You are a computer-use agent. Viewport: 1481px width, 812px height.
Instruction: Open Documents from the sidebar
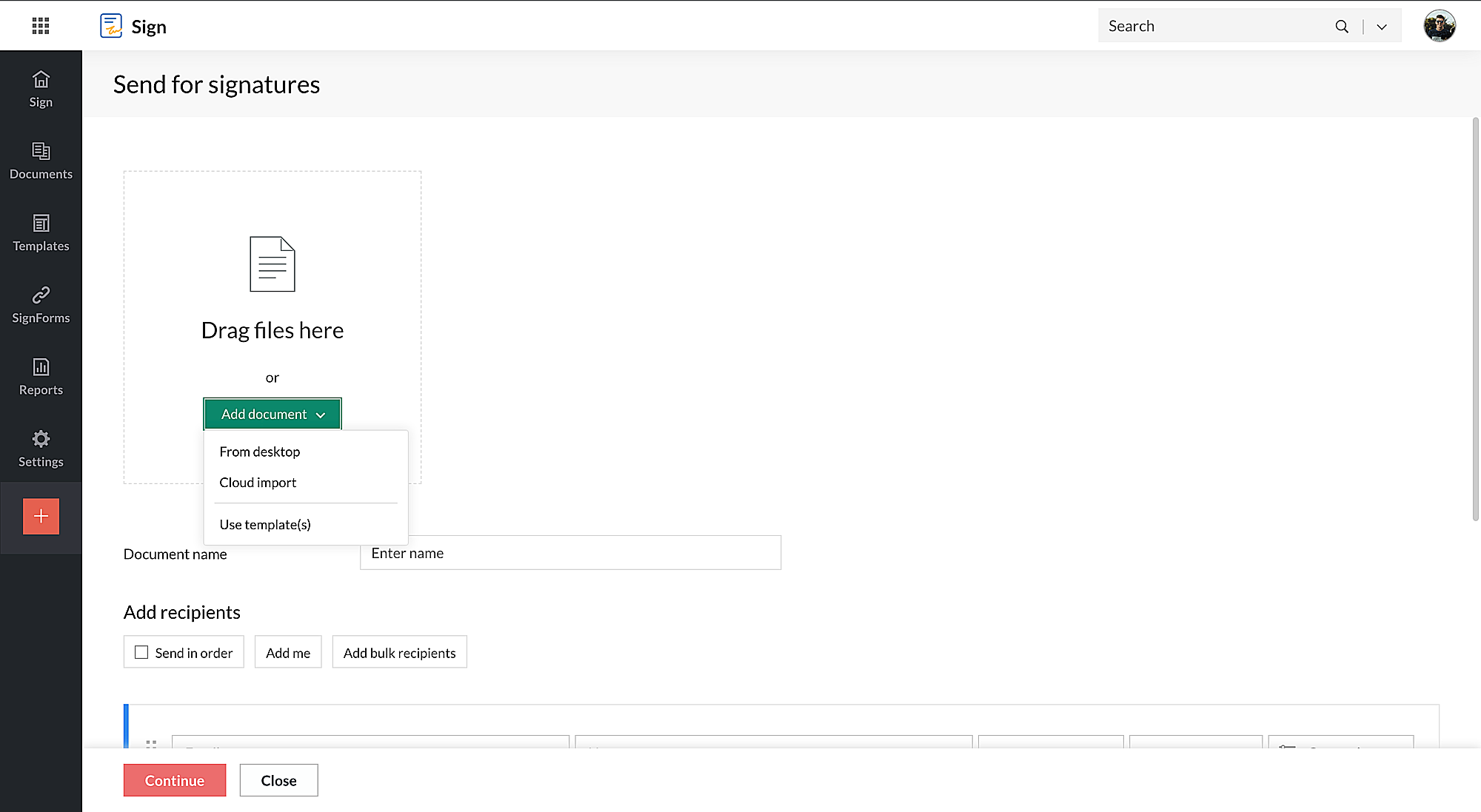click(41, 160)
